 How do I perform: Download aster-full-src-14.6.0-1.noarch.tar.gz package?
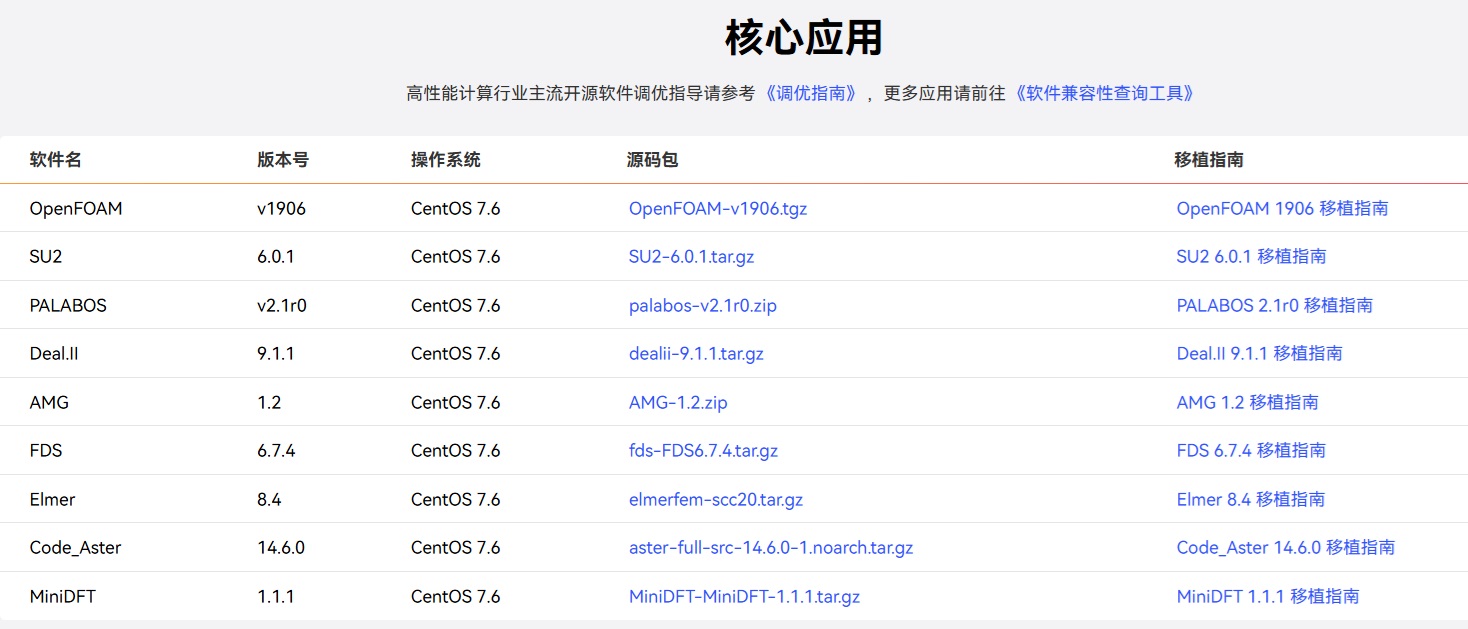[771, 547]
